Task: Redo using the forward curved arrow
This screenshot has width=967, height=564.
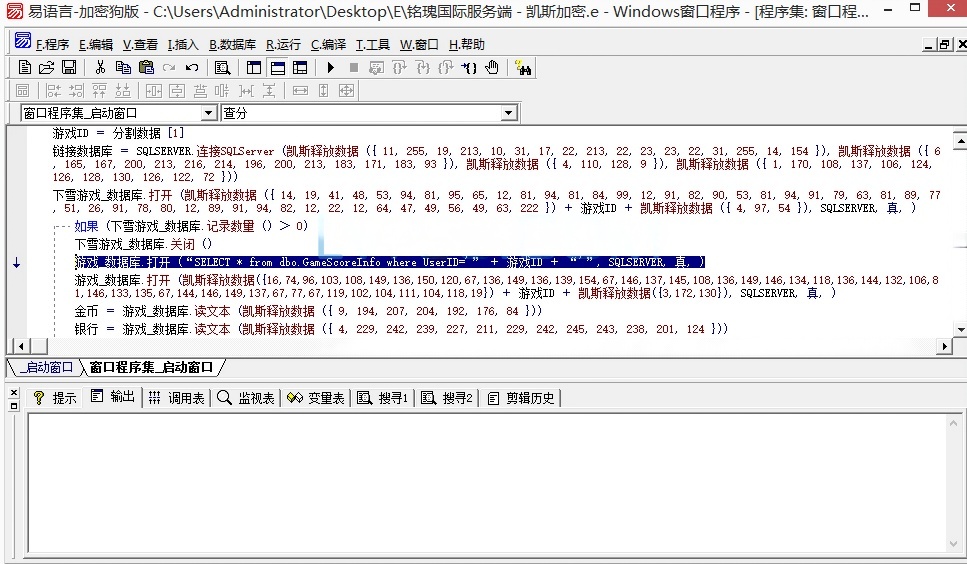Action: [x=168, y=68]
